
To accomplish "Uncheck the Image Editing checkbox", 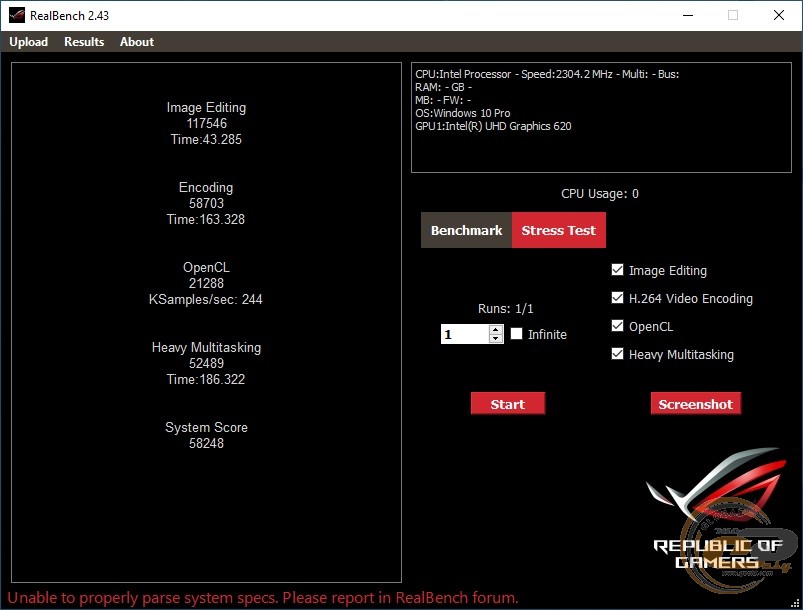I will coord(618,270).
